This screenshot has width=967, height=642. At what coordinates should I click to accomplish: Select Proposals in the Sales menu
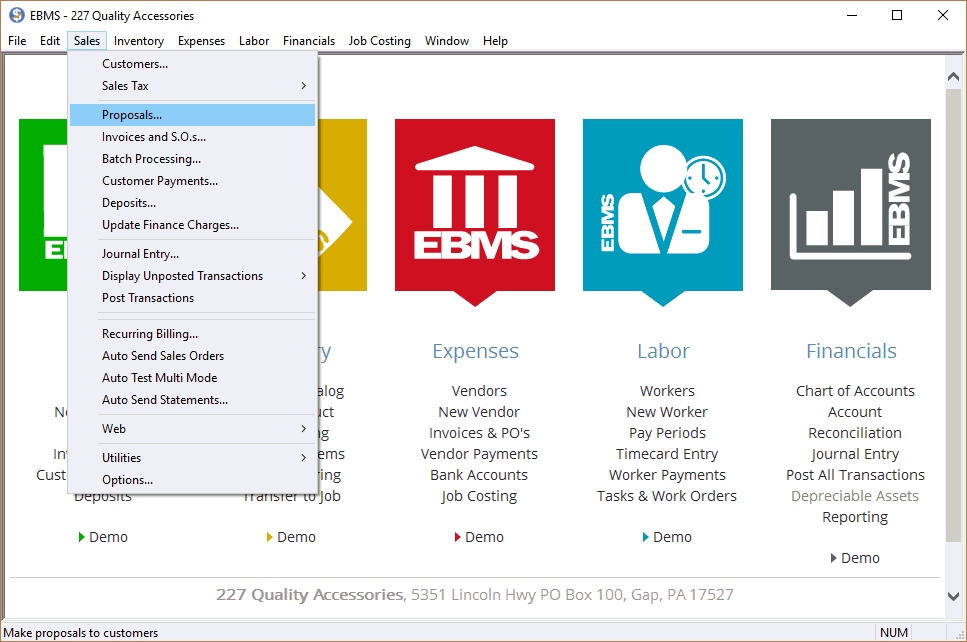coord(192,115)
